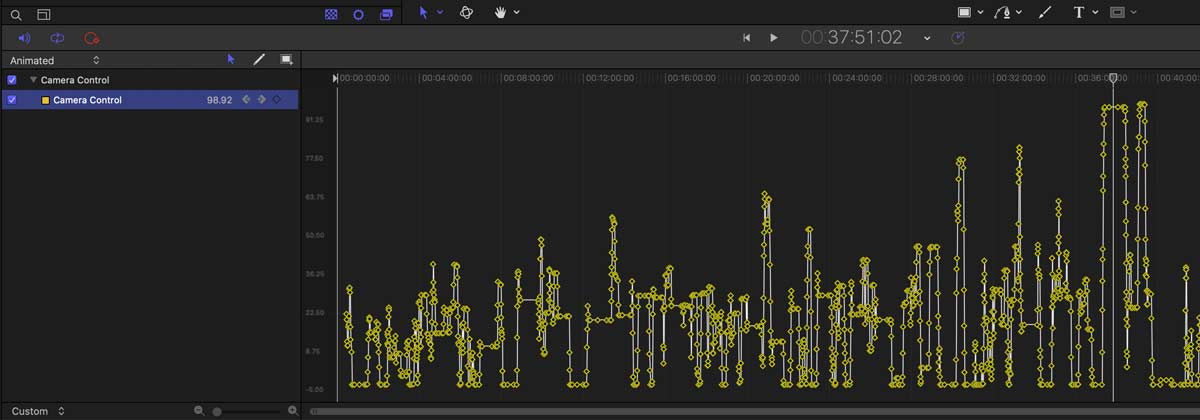Image resolution: width=1200 pixels, height=420 pixels.
Task: Select the Rectangle Mask tool
Action: (x=1118, y=12)
